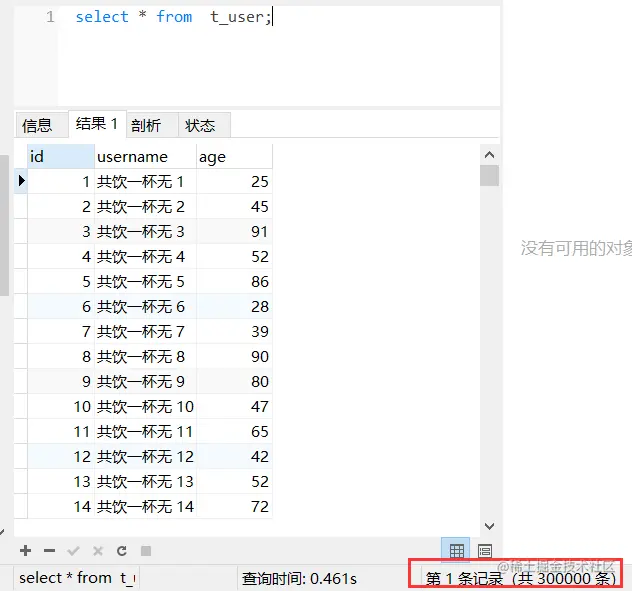Viewport: 632px width, 591px height.
Task: Select cell 共饮一杯无 10
Action: click(146, 406)
